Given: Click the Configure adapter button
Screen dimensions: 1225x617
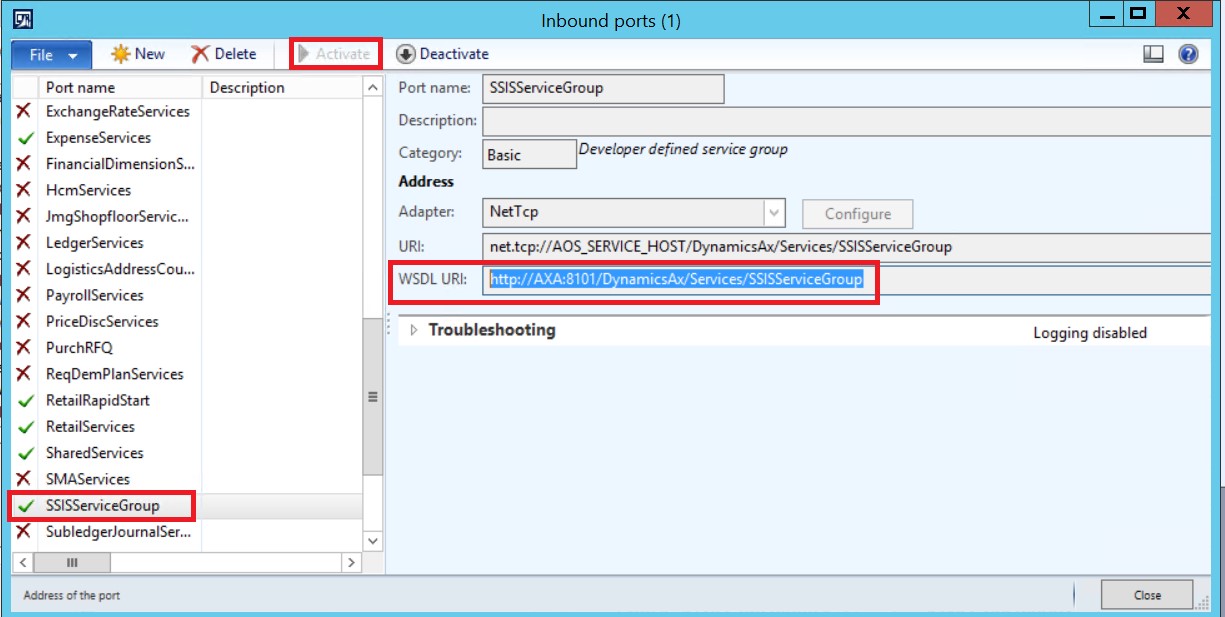Looking at the screenshot, I should click(x=857, y=213).
